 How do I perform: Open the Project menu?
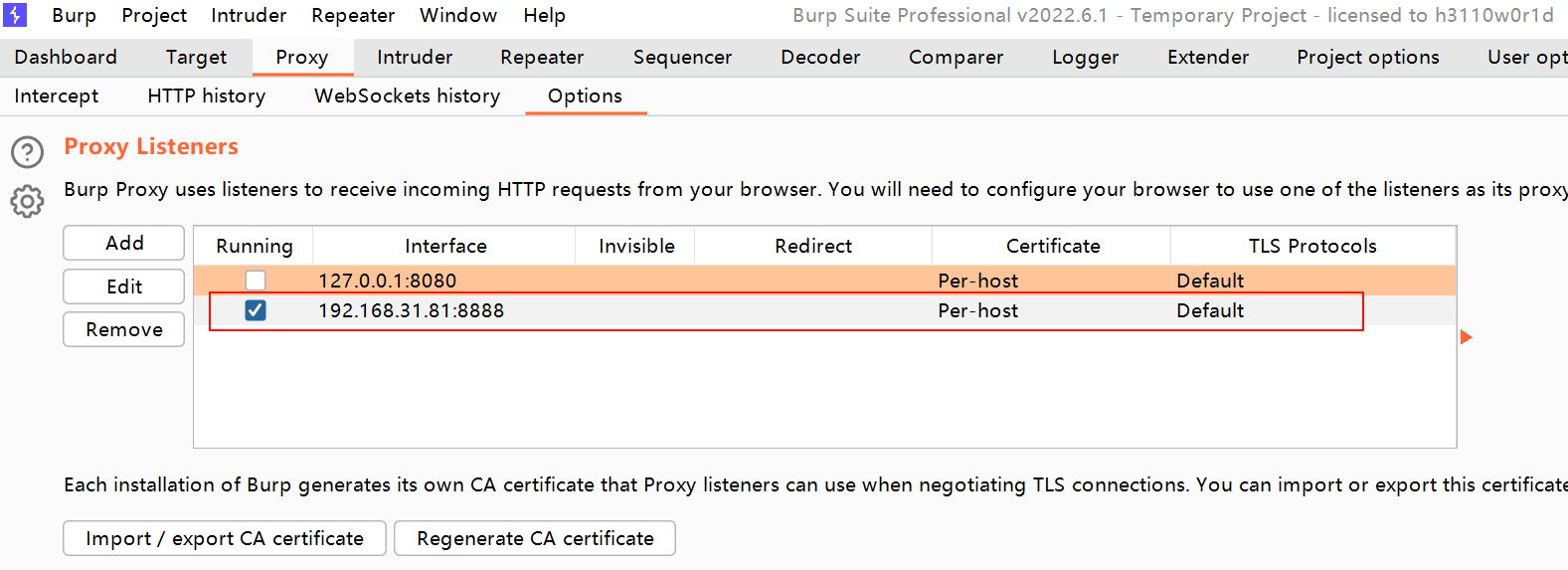pyautogui.click(x=154, y=15)
